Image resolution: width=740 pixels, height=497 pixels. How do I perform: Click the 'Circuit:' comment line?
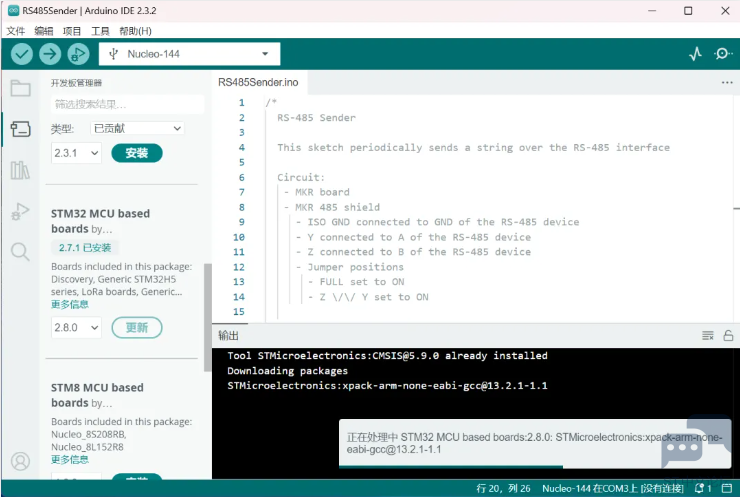click(301, 177)
